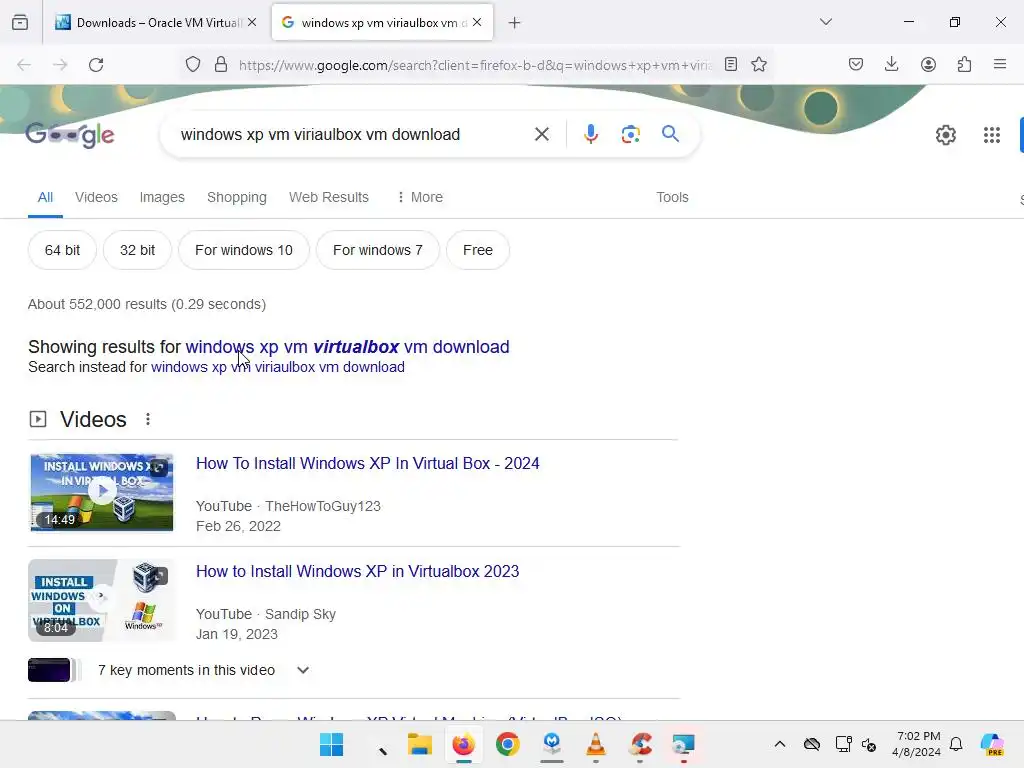Image resolution: width=1024 pixels, height=768 pixels.
Task: Open the Windows Start menu
Action: pos(332,744)
